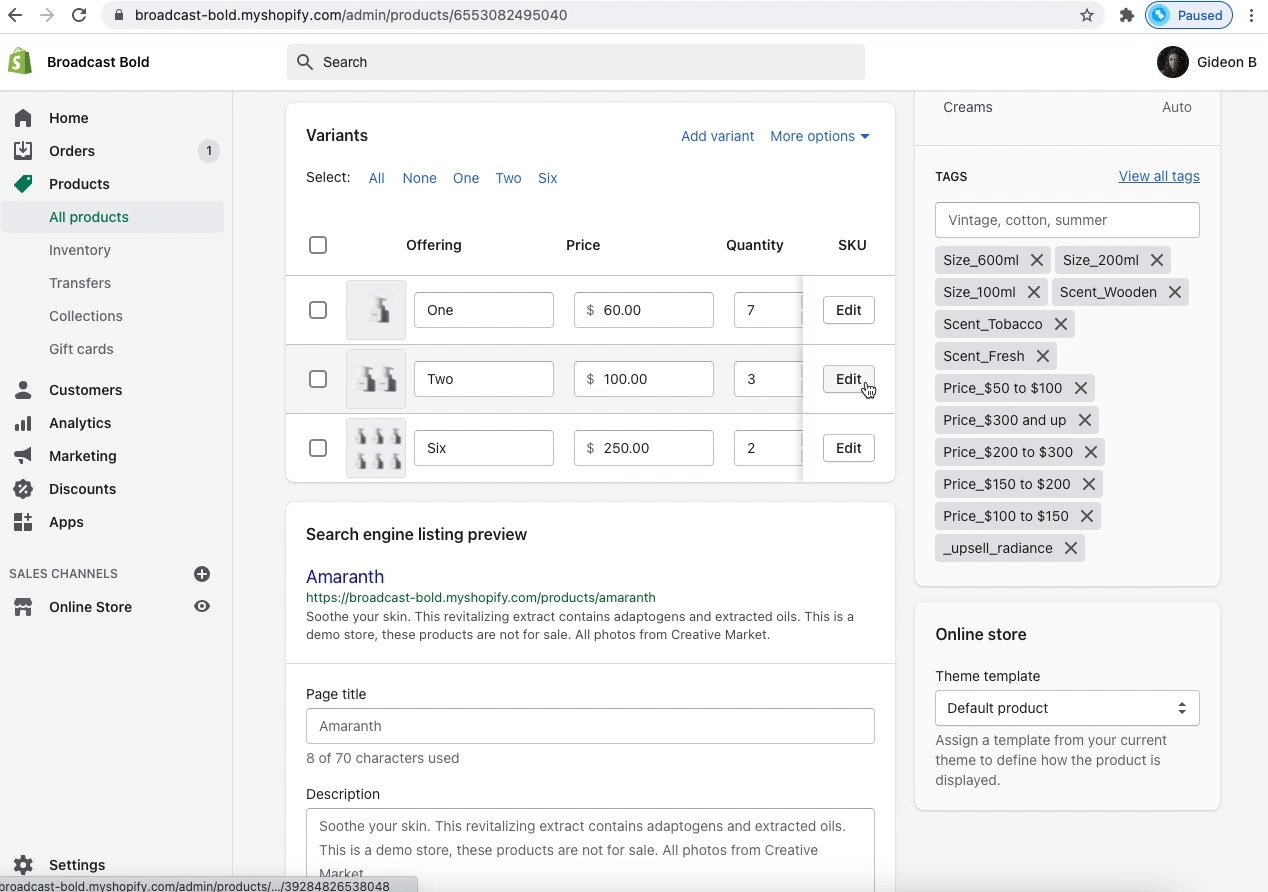Open the Theme template dropdown
This screenshot has width=1268, height=892.
click(x=1067, y=708)
